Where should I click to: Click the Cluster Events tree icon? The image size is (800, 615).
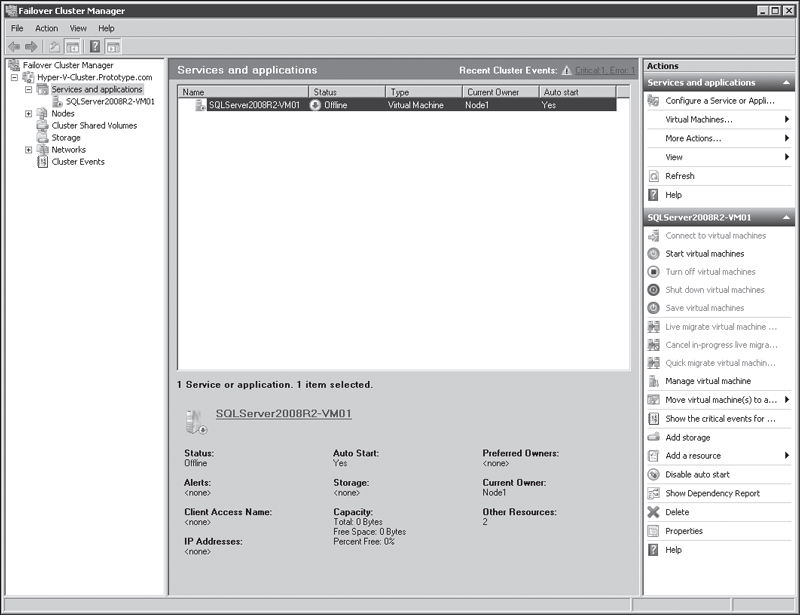pos(43,162)
